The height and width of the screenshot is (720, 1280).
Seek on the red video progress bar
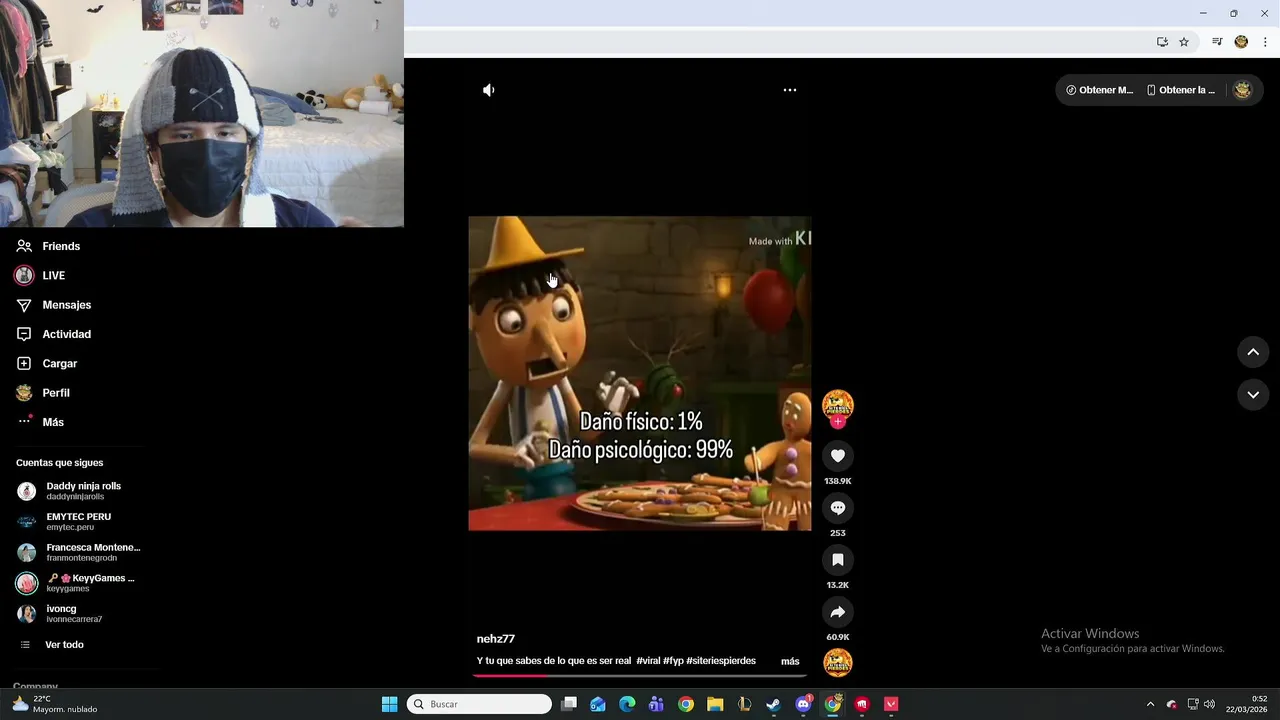click(640, 675)
